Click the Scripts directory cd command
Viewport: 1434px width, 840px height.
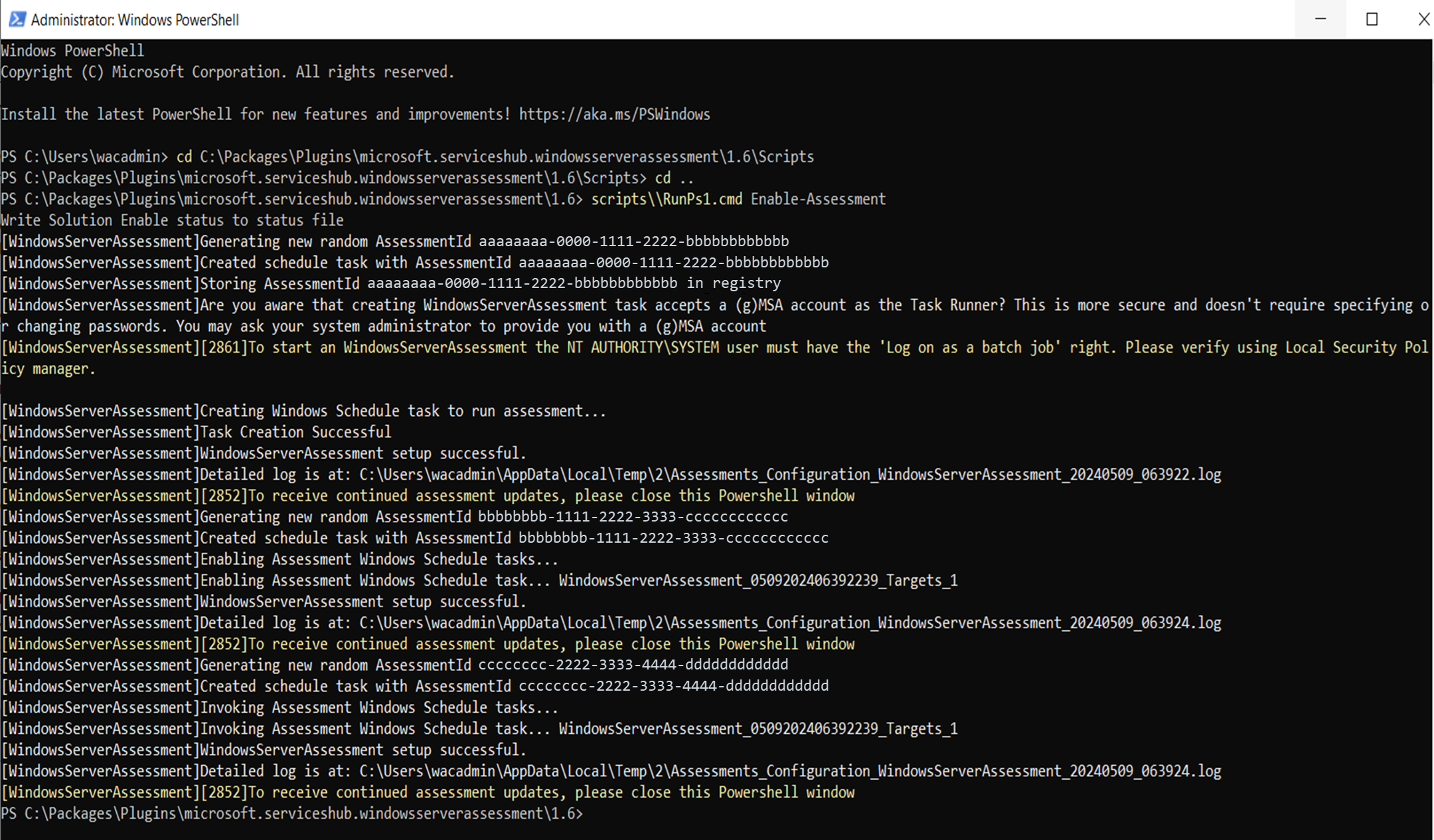click(494, 156)
